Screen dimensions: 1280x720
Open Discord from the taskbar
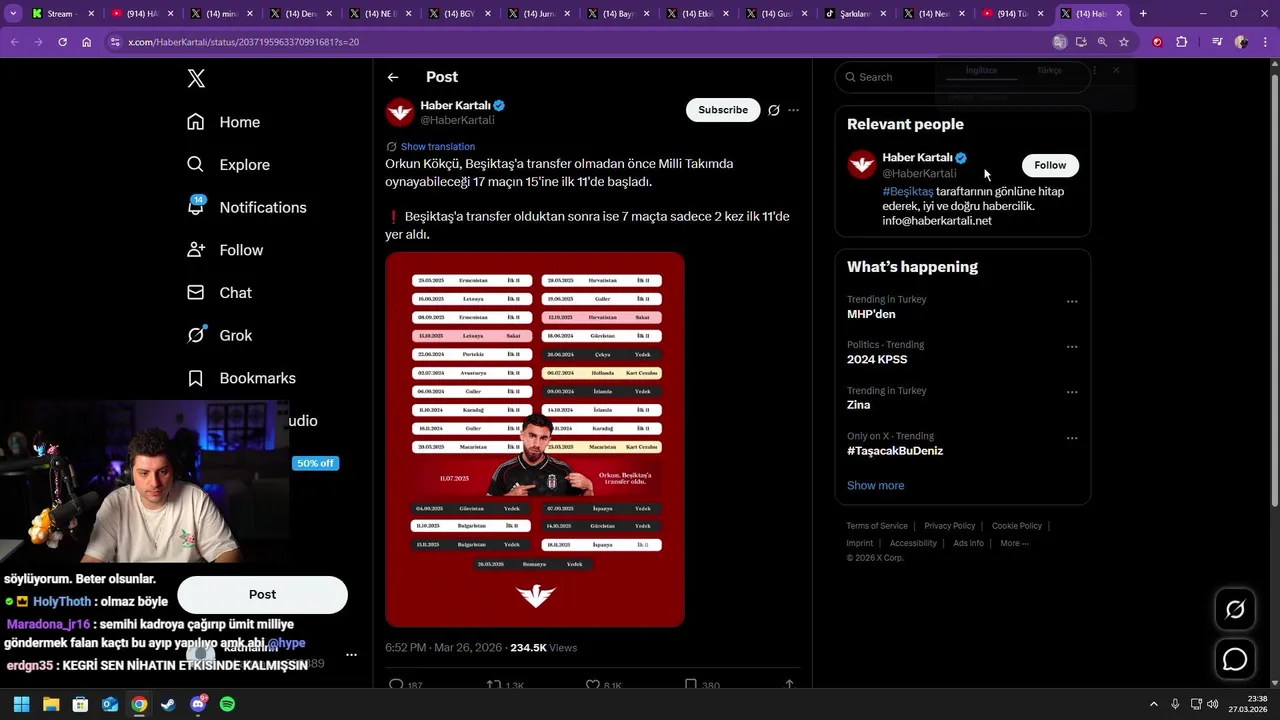click(x=198, y=704)
